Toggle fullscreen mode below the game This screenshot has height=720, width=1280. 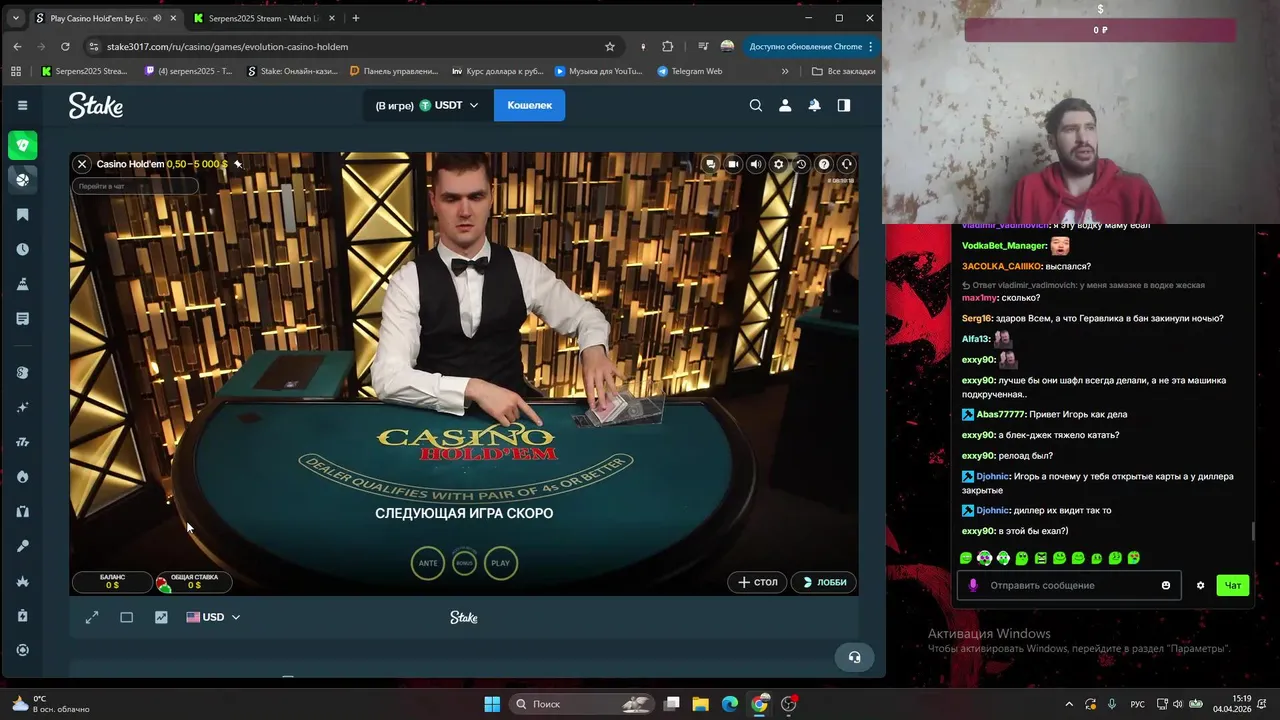(x=92, y=617)
